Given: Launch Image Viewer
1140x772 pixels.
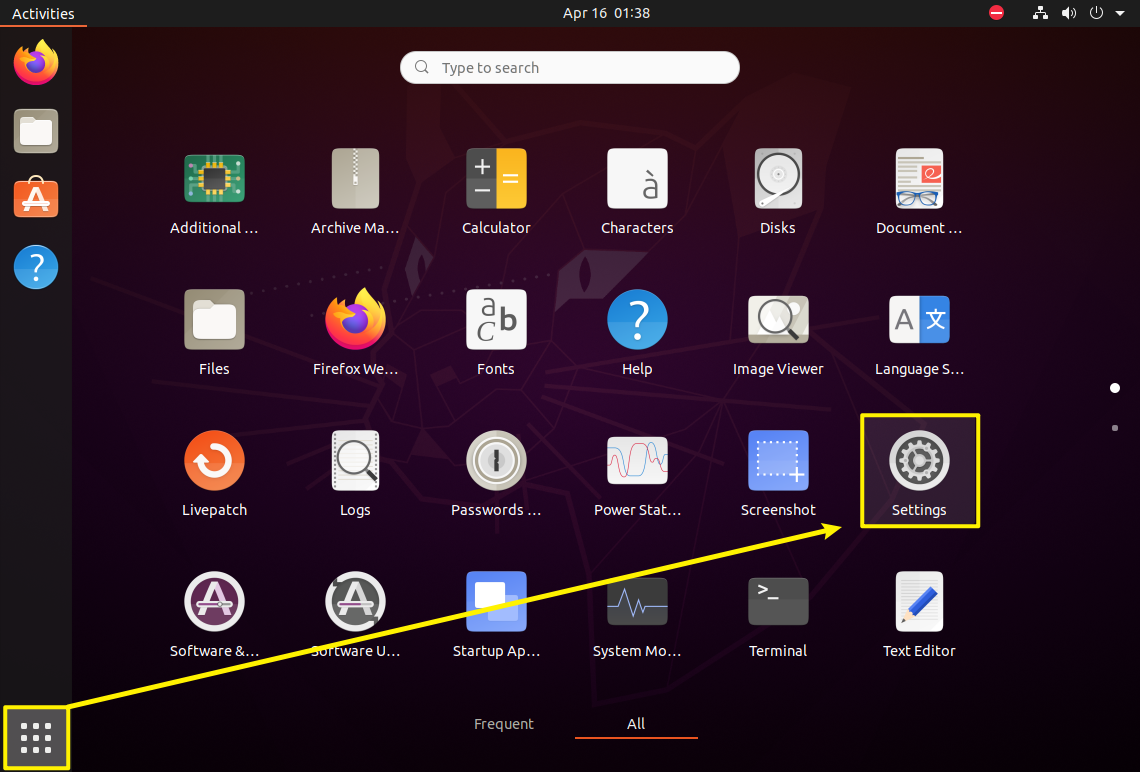Looking at the screenshot, I should tap(778, 333).
